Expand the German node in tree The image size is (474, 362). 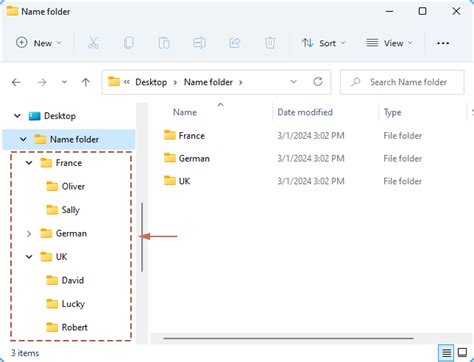point(29,234)
